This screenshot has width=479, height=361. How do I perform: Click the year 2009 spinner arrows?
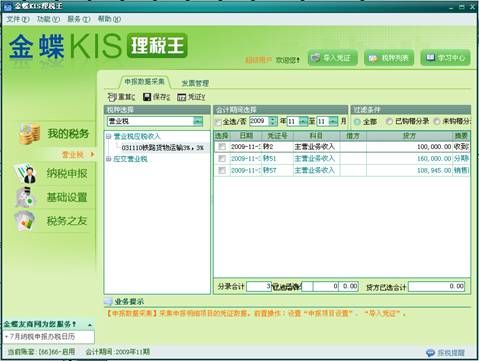273,121
